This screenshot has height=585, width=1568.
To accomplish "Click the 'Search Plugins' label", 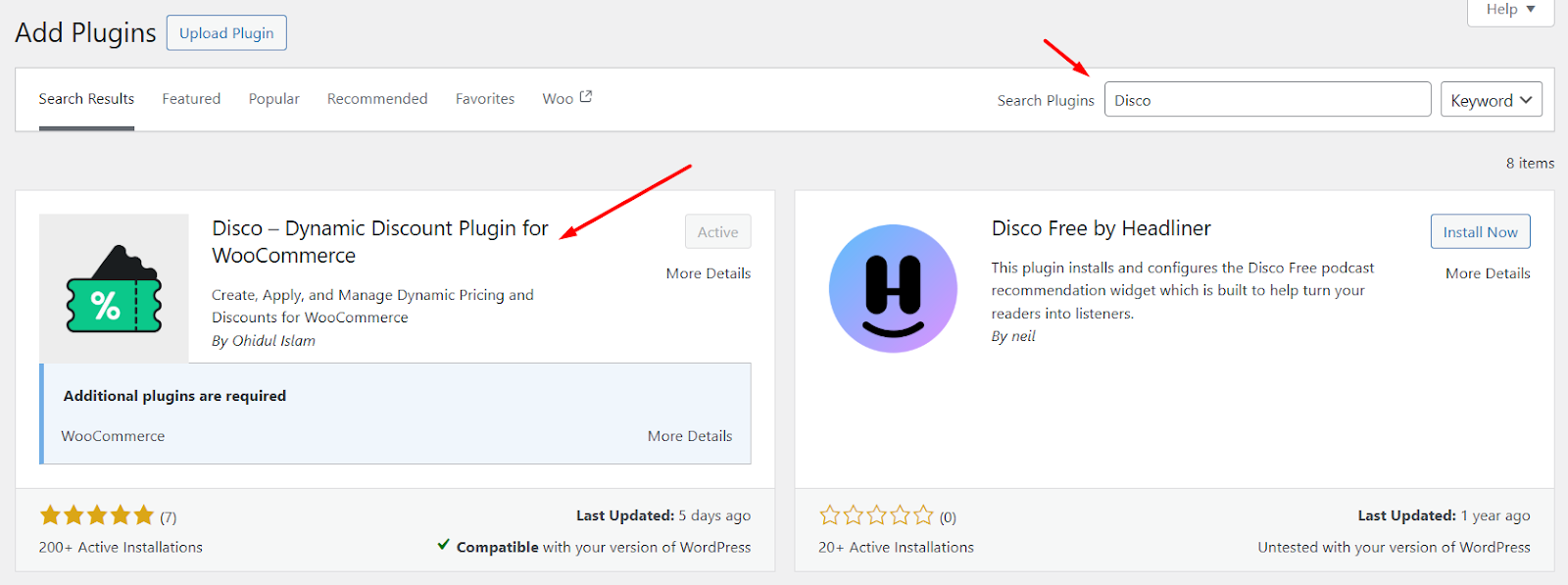I will [x=1046, y=100].
